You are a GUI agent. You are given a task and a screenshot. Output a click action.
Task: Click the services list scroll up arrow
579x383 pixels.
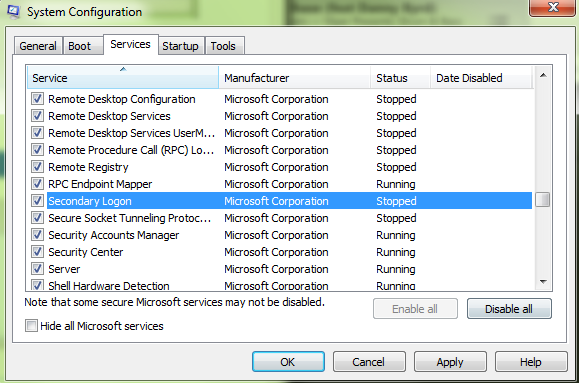[543, 75]
